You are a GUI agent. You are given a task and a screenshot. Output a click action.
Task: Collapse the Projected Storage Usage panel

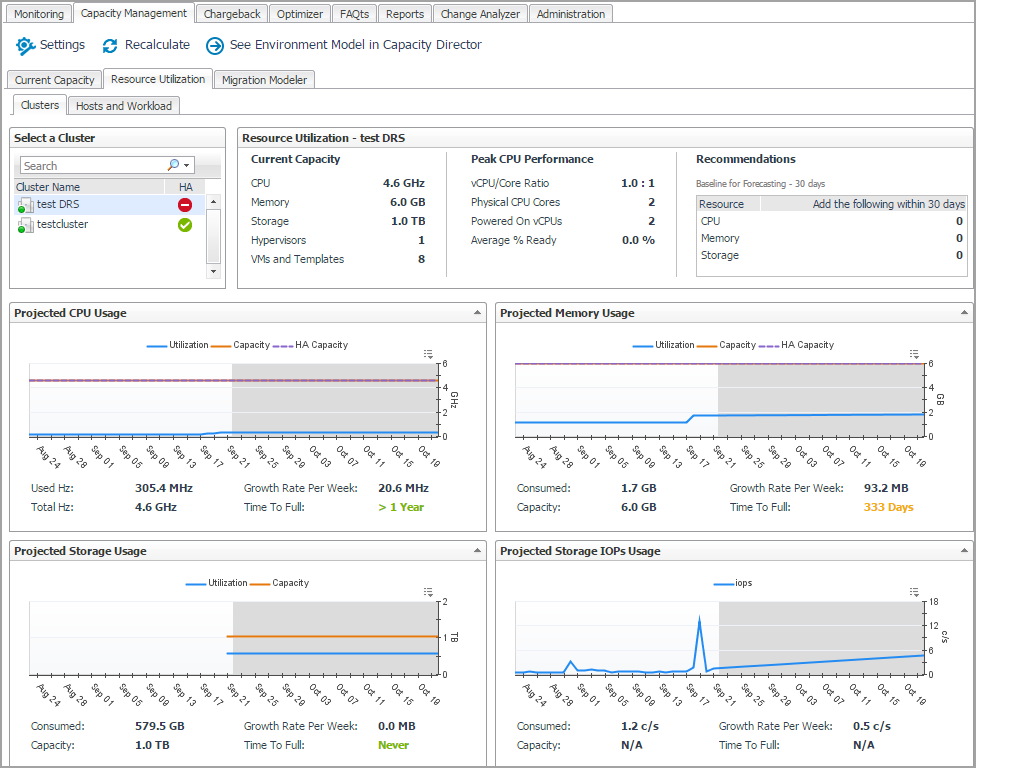pos(477,551)
